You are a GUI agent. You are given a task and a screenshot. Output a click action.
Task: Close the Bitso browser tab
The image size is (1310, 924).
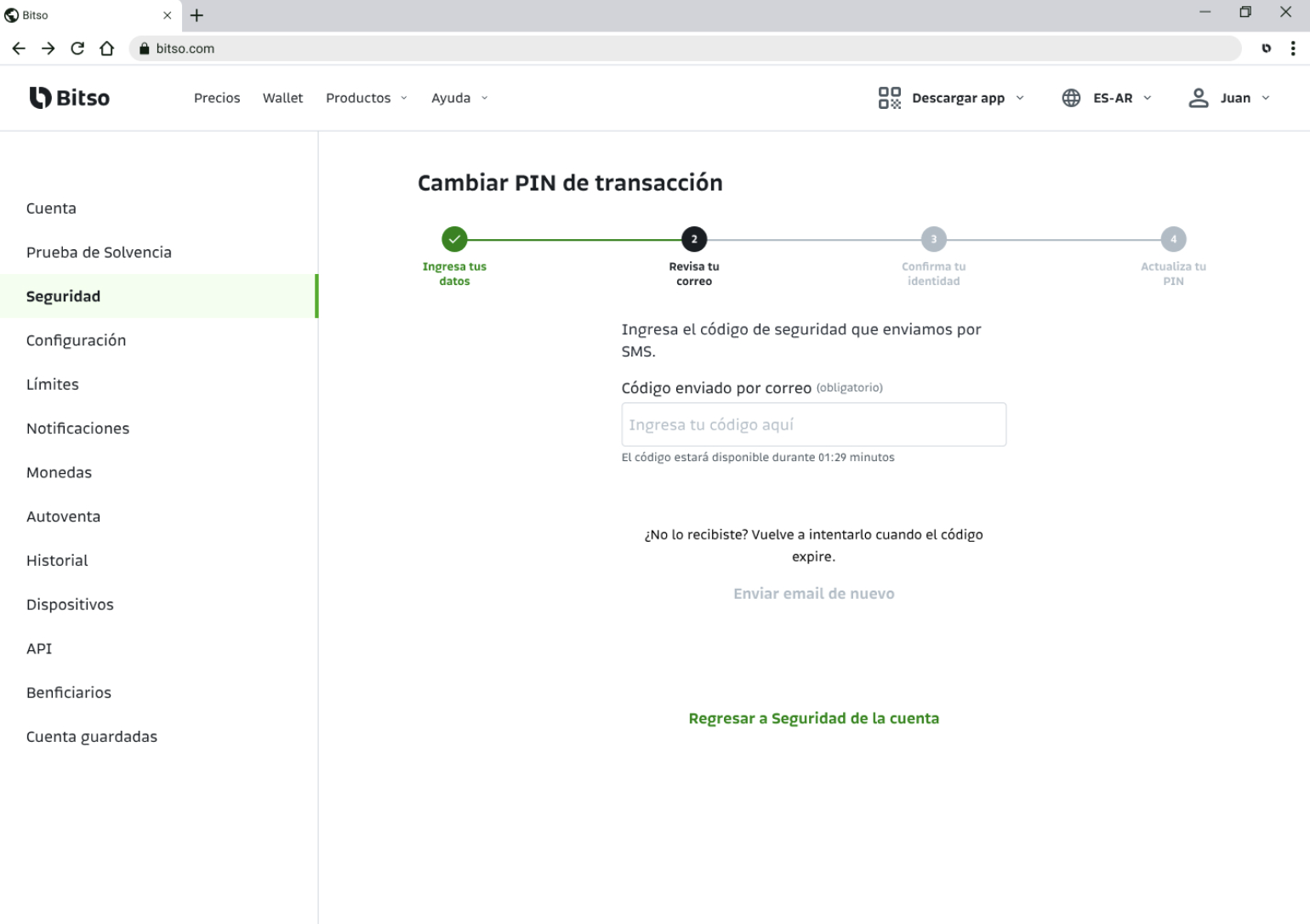(x=167, y=15)
